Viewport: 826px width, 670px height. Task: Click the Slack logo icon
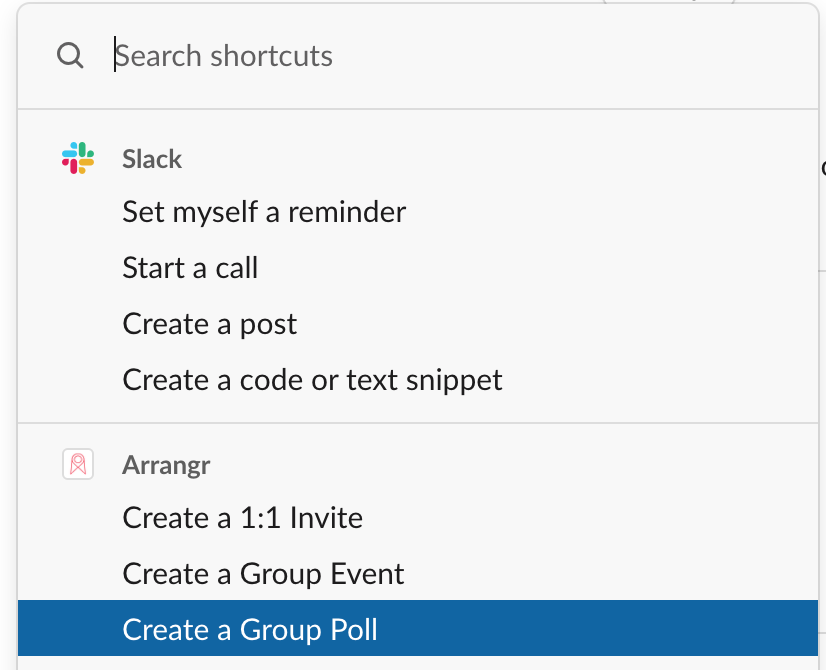(78, 158)
